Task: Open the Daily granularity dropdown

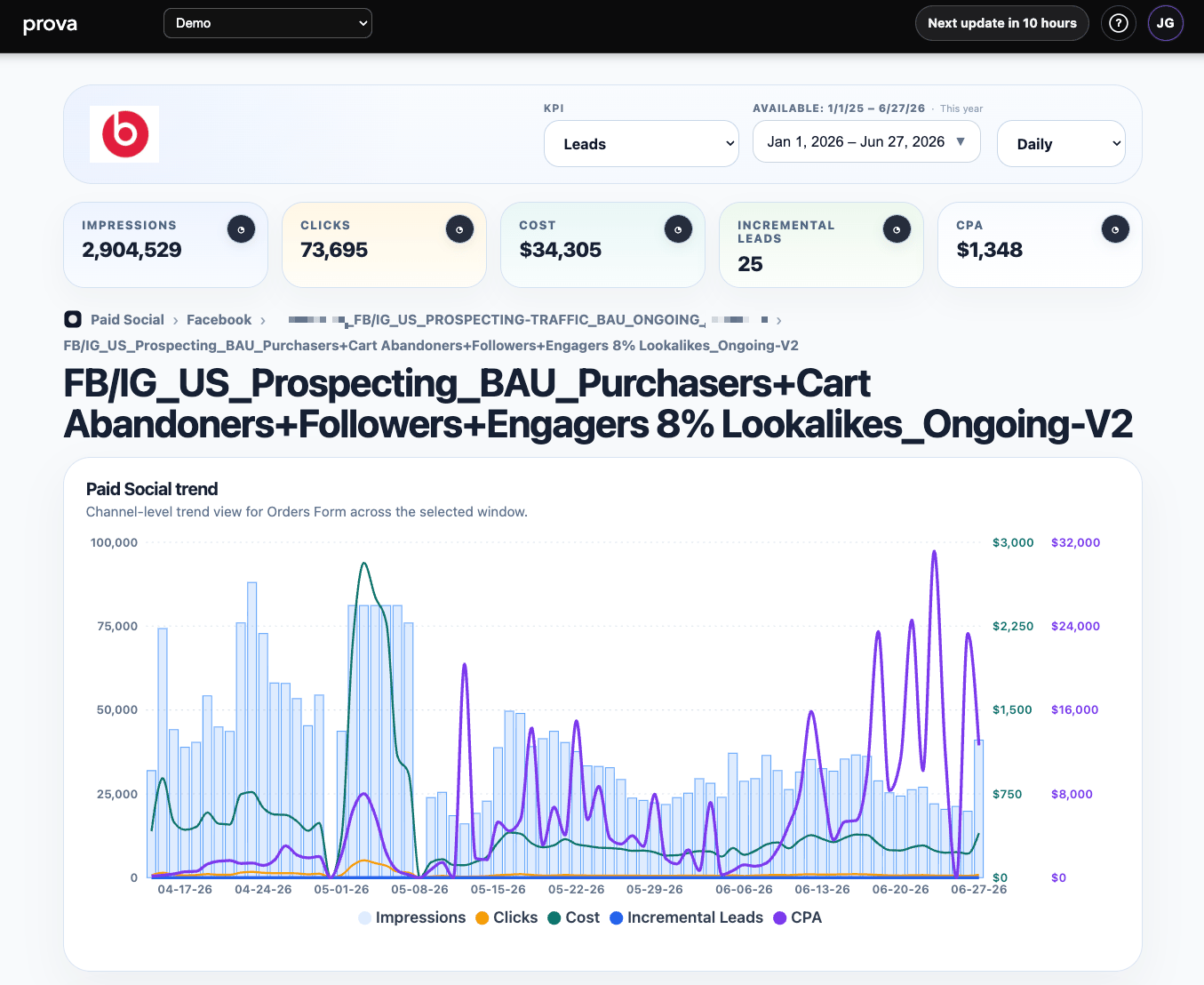Action: 1061,144
